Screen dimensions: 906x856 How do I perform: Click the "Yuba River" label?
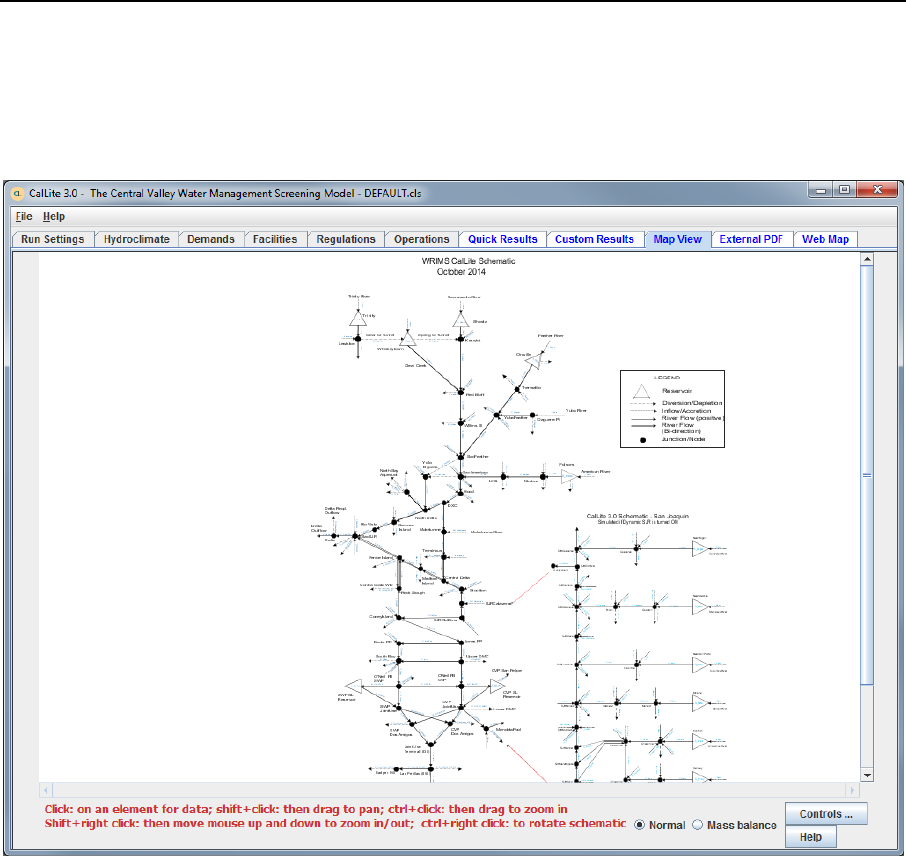click(x=576, y=410)
